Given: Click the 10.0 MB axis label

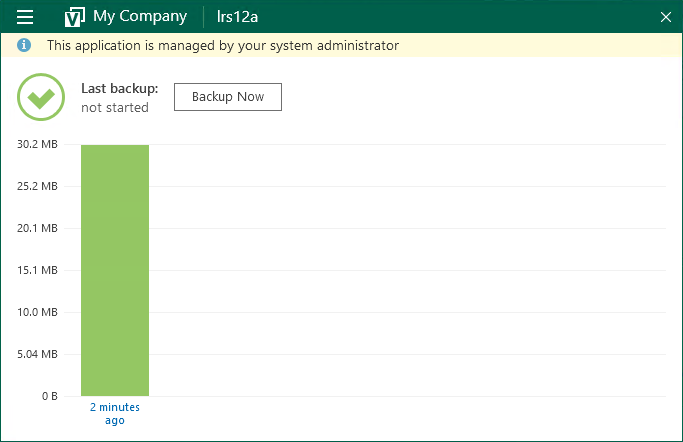Looking at the screenshot, I should coord(37,312).
